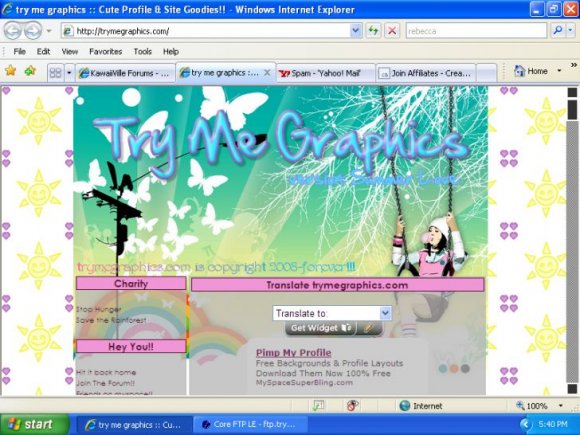Click the page scrollbar down arrow
Screen dimensions: 580x435
[x=572, y=389]
